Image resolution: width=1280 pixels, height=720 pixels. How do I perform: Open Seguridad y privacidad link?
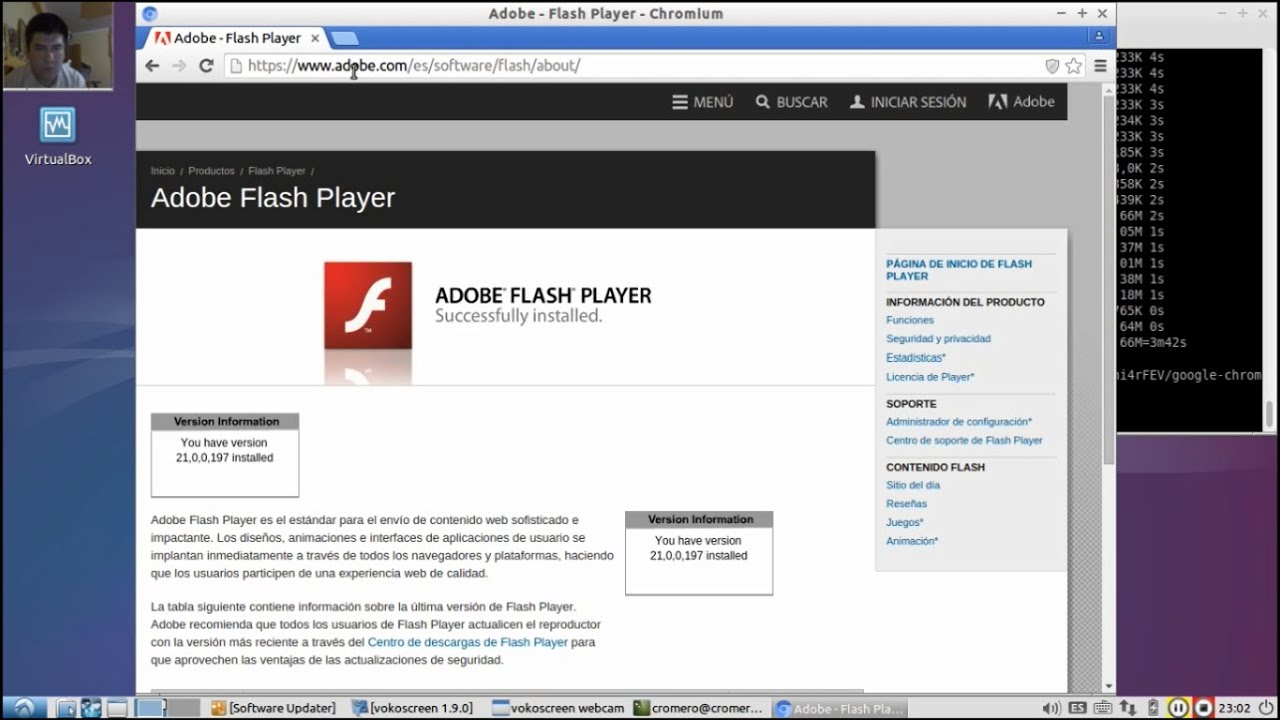(x=938, y=339)
